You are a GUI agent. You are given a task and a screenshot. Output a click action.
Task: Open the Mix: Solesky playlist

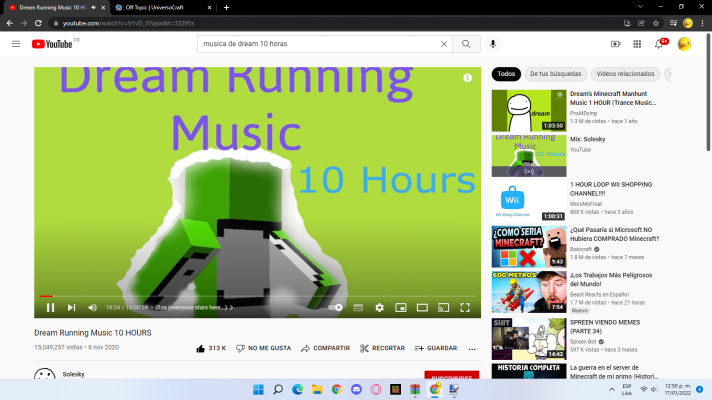(x=588, y=139)
